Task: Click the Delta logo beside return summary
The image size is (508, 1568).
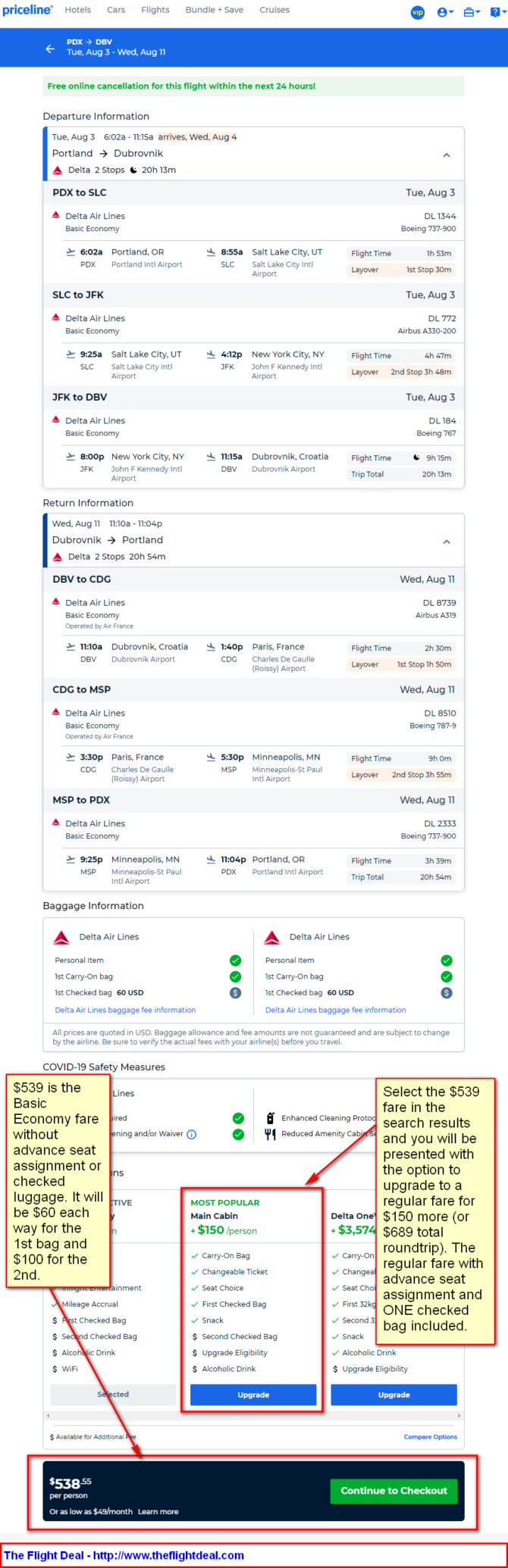Action: 58,556
